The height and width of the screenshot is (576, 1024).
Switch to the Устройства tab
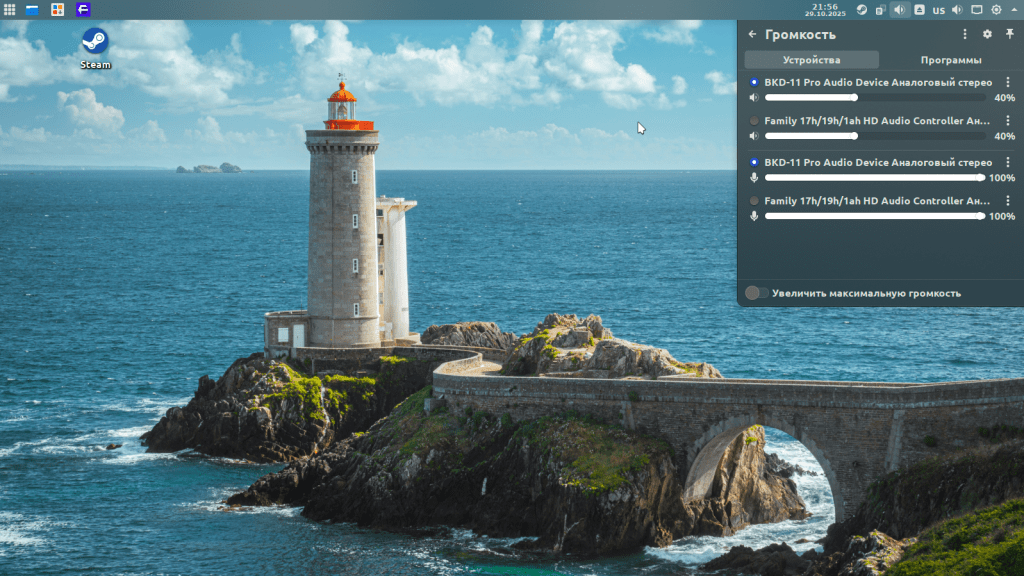coord(811,60)
